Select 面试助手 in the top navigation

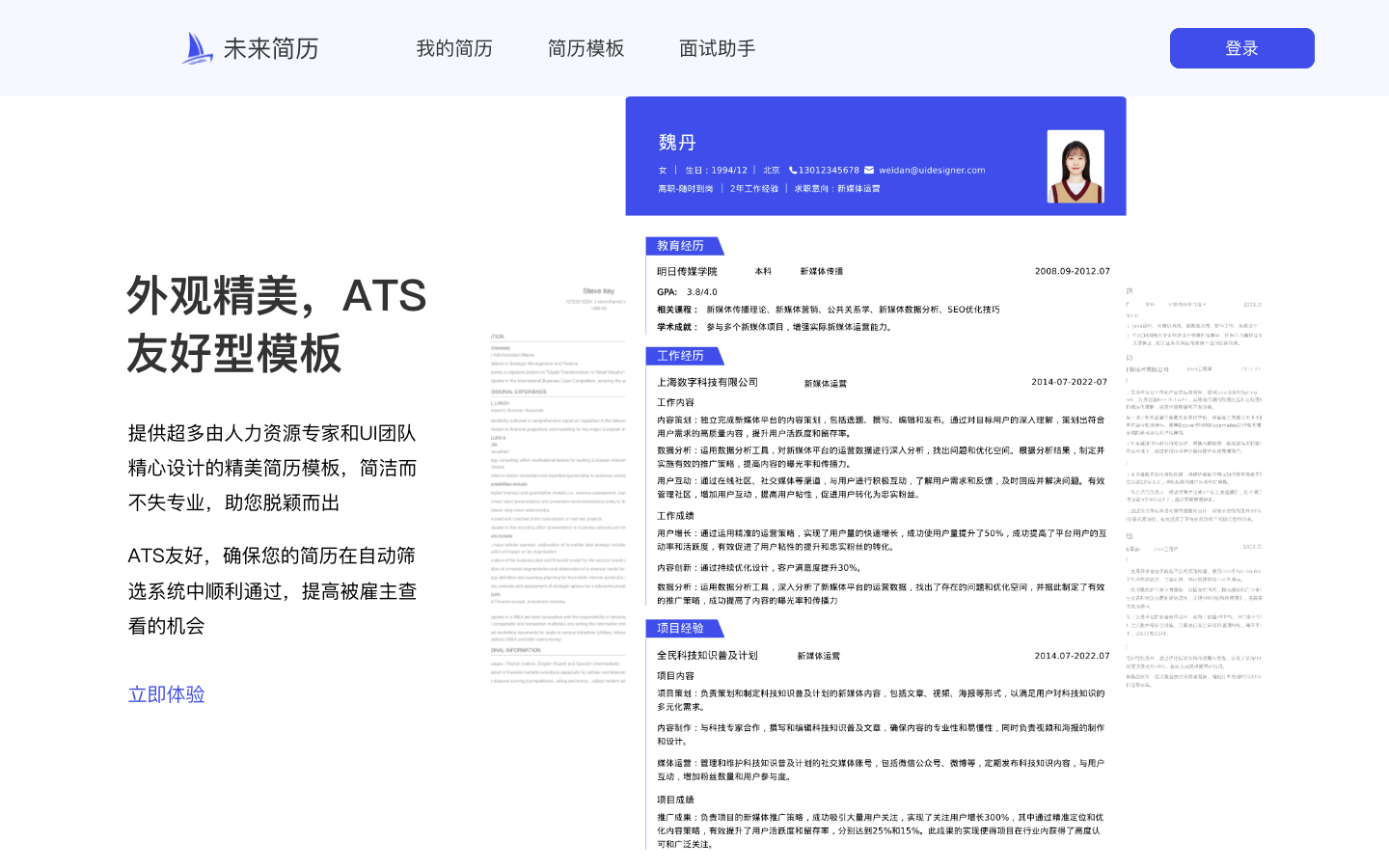[718, 48]
